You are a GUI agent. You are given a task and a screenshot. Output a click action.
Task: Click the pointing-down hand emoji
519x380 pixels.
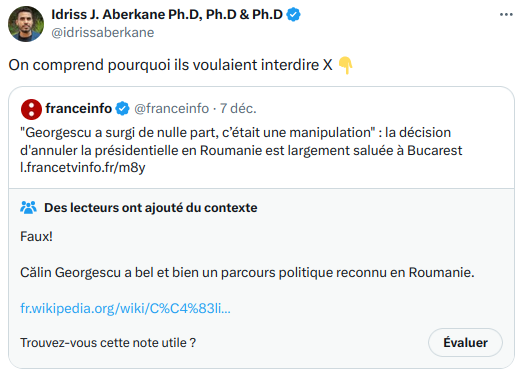click(345, 65)
